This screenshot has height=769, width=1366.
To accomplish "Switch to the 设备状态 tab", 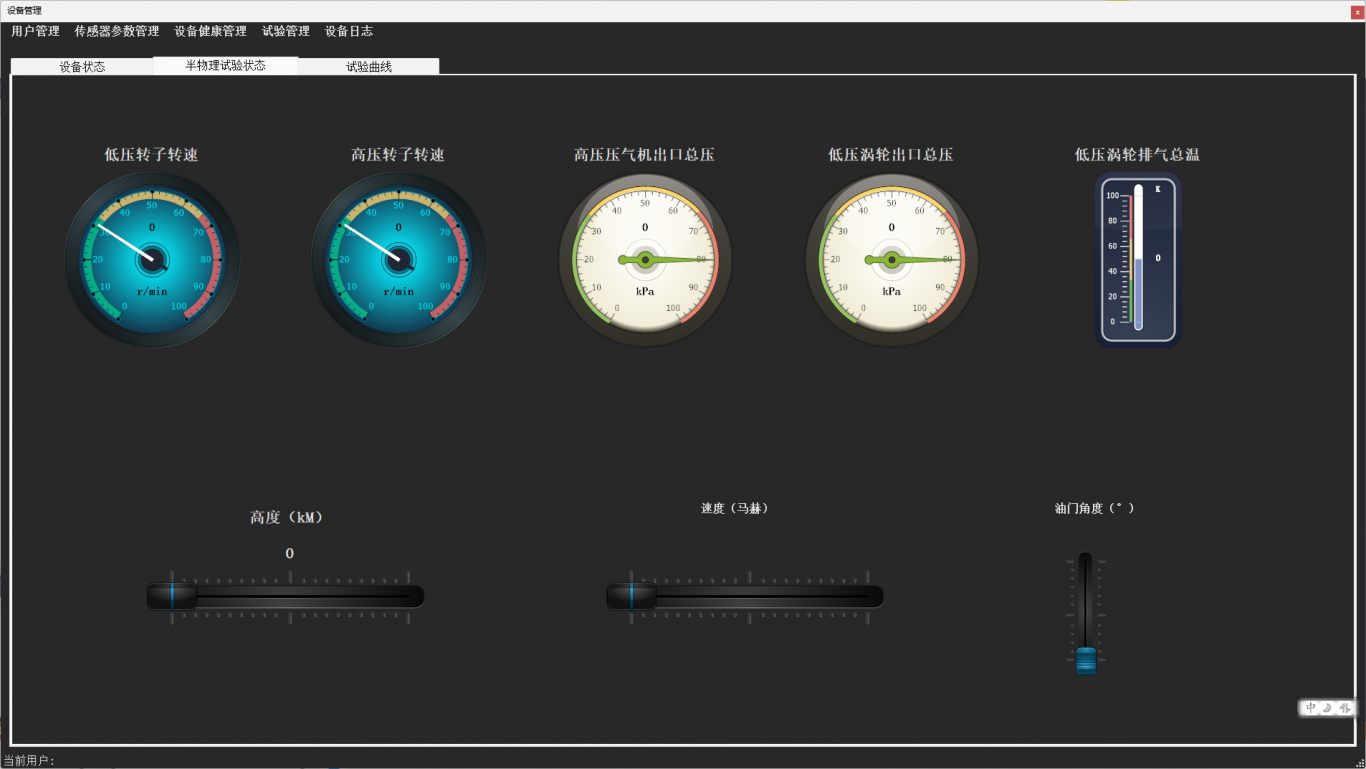I will pos(82,67).
